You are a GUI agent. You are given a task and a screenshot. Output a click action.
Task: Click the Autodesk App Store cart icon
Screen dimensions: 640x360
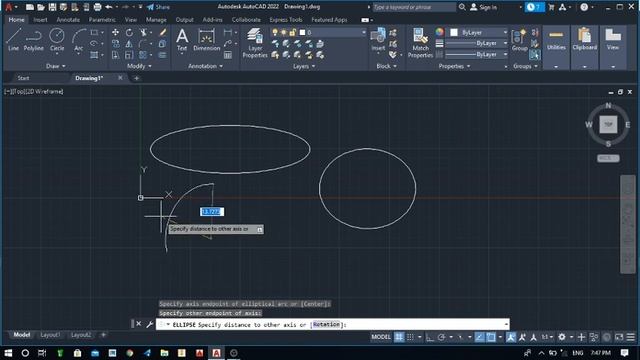(551, 7)
